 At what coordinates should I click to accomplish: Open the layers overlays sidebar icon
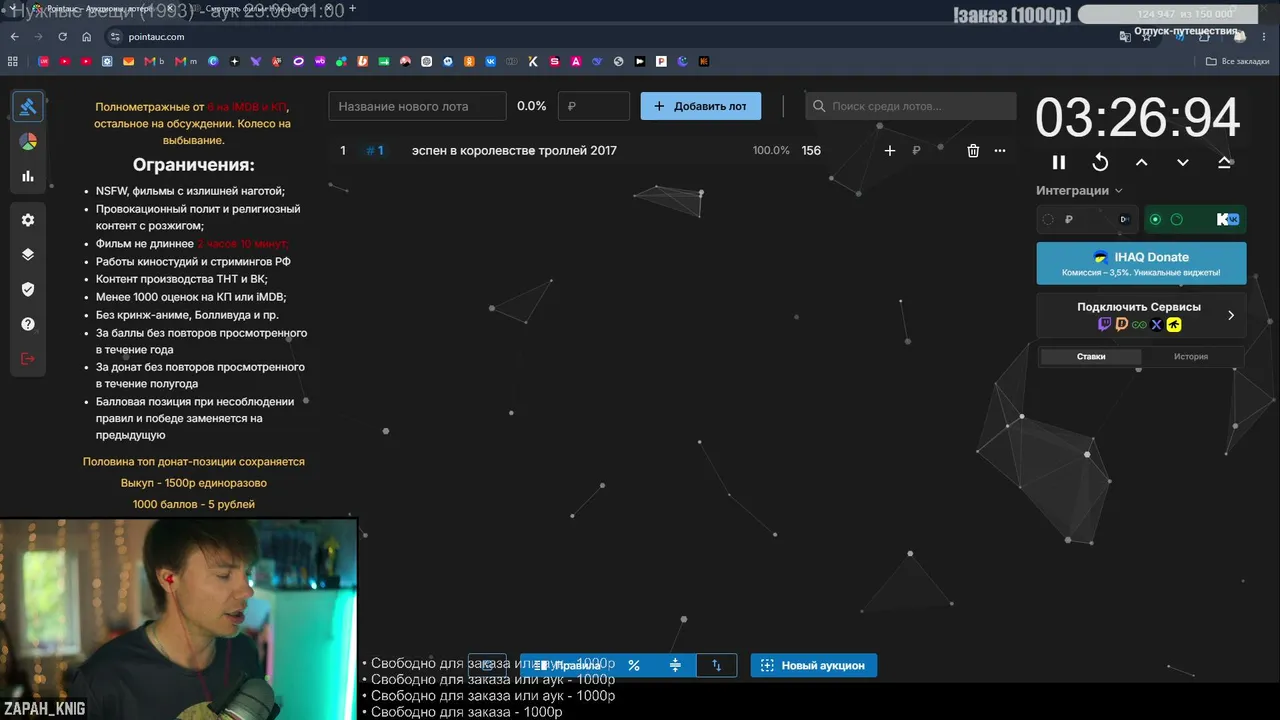(28, 254)
